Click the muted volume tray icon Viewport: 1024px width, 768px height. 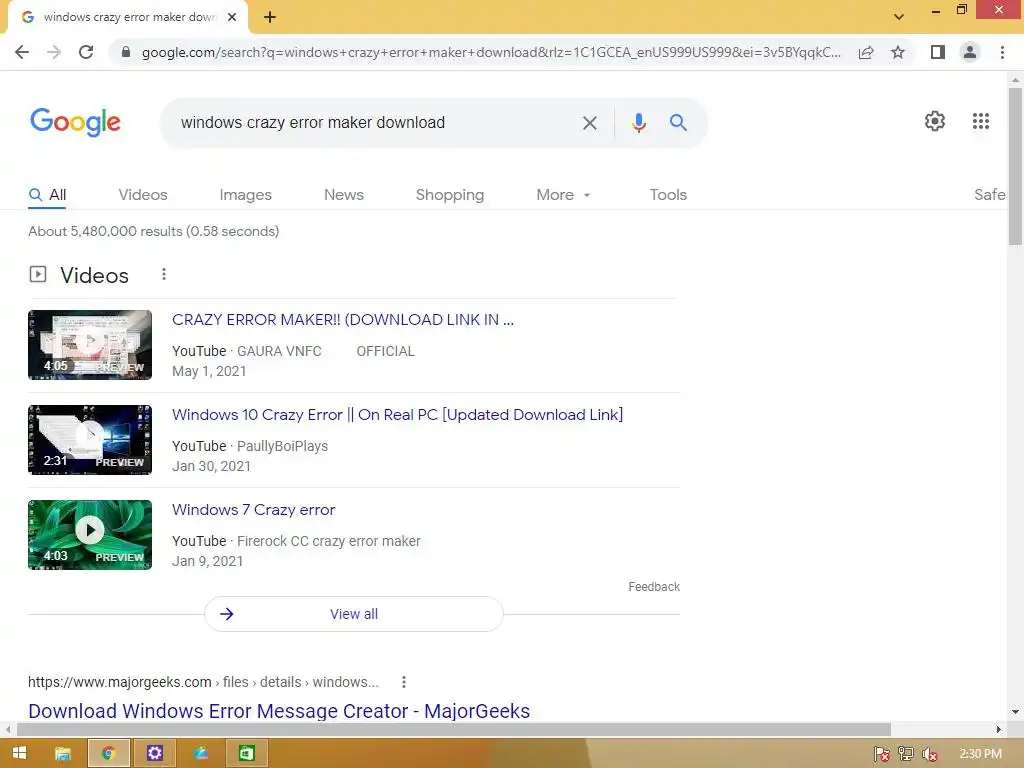click(x=930, y=754)
